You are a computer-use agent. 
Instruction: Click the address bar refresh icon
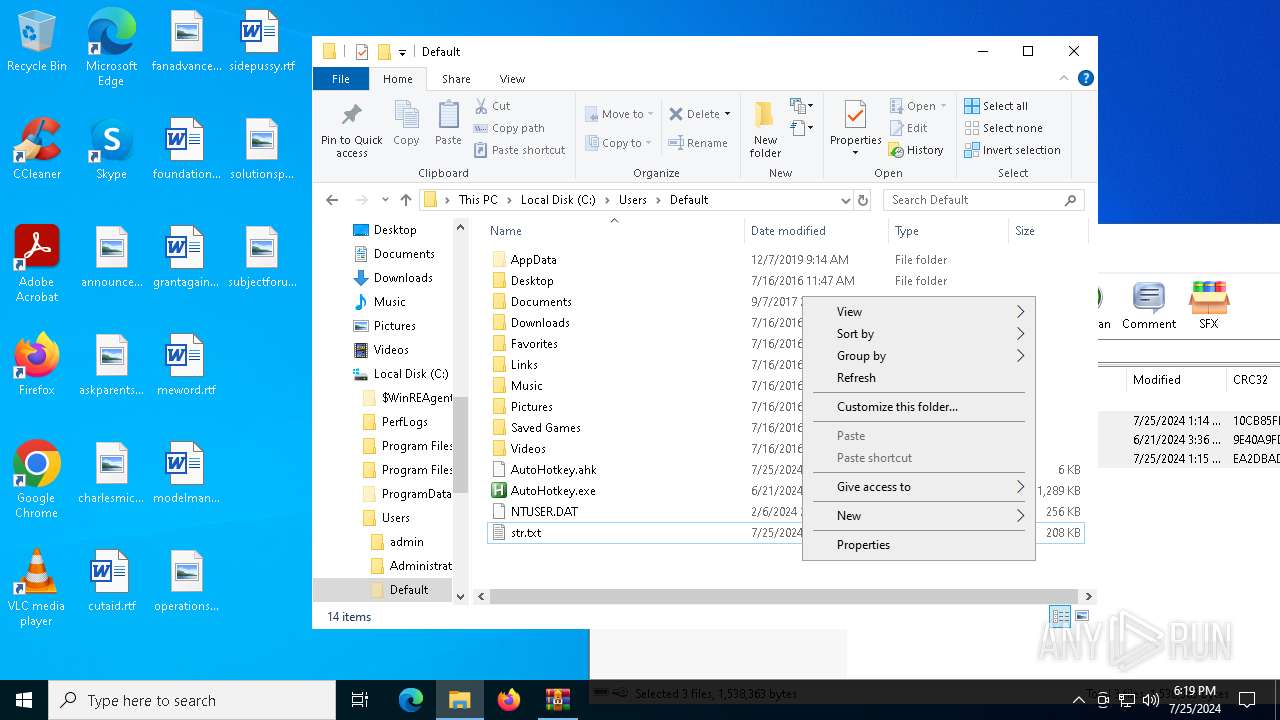tap(864, 200)
